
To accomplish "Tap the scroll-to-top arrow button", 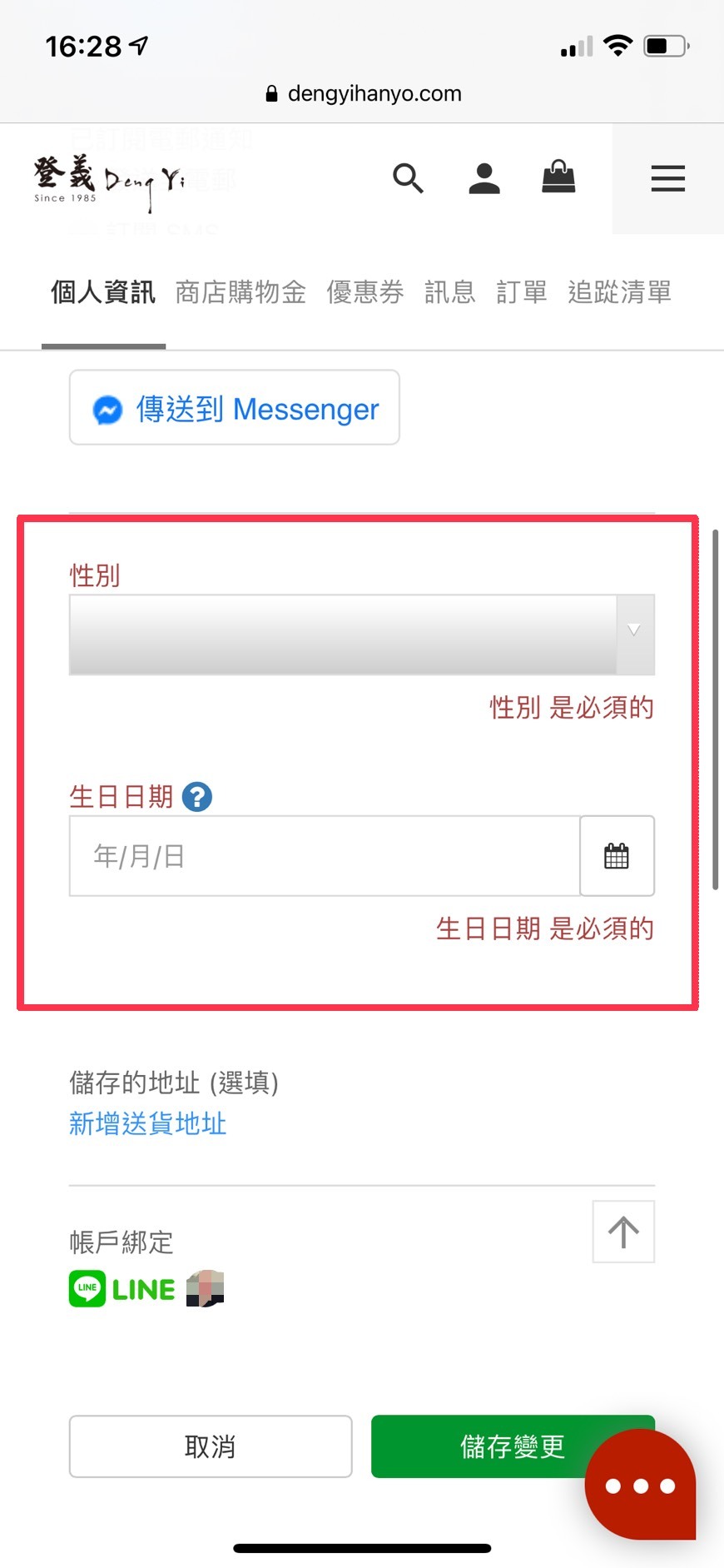I will click(623, 1232).
